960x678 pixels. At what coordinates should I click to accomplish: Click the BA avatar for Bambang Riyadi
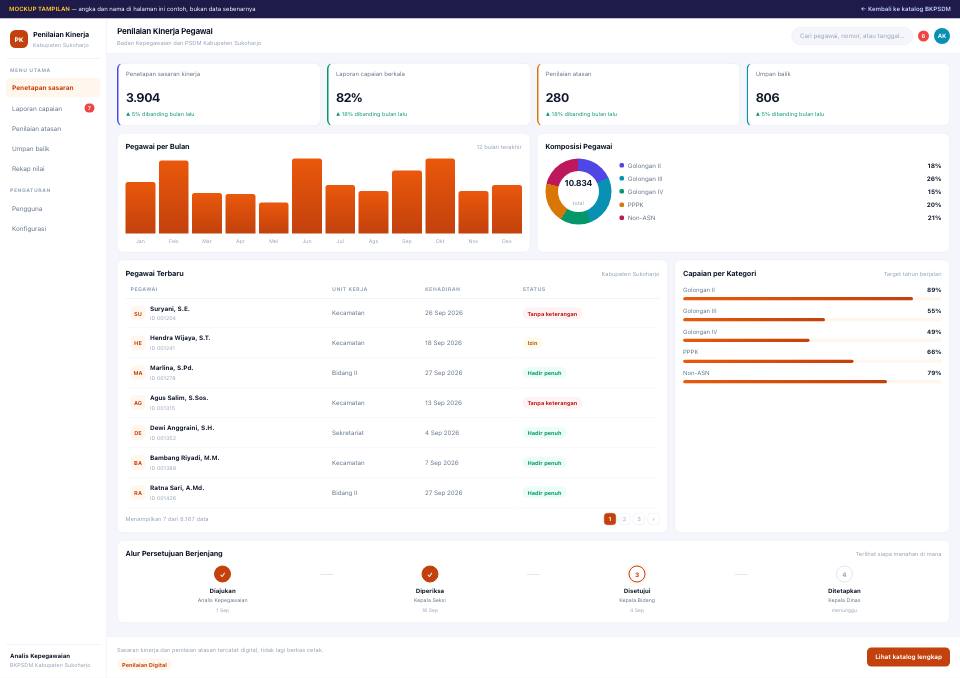[138, 463]
